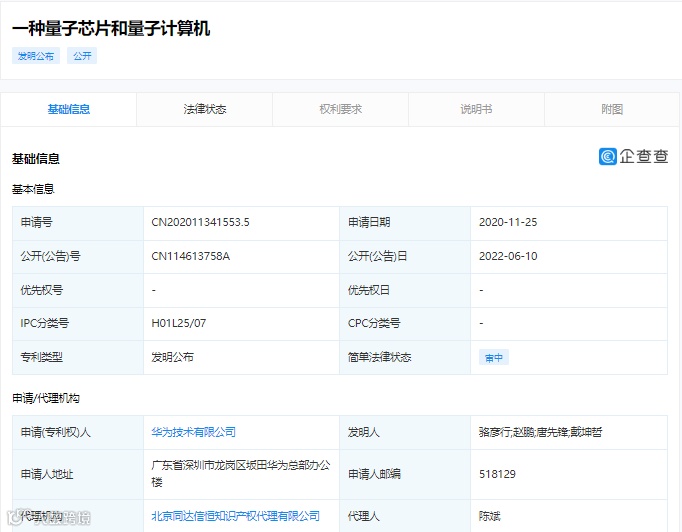Click the 优先权号 label cell
This screenshot has height=532, width=682.
[x=78, y=290]
